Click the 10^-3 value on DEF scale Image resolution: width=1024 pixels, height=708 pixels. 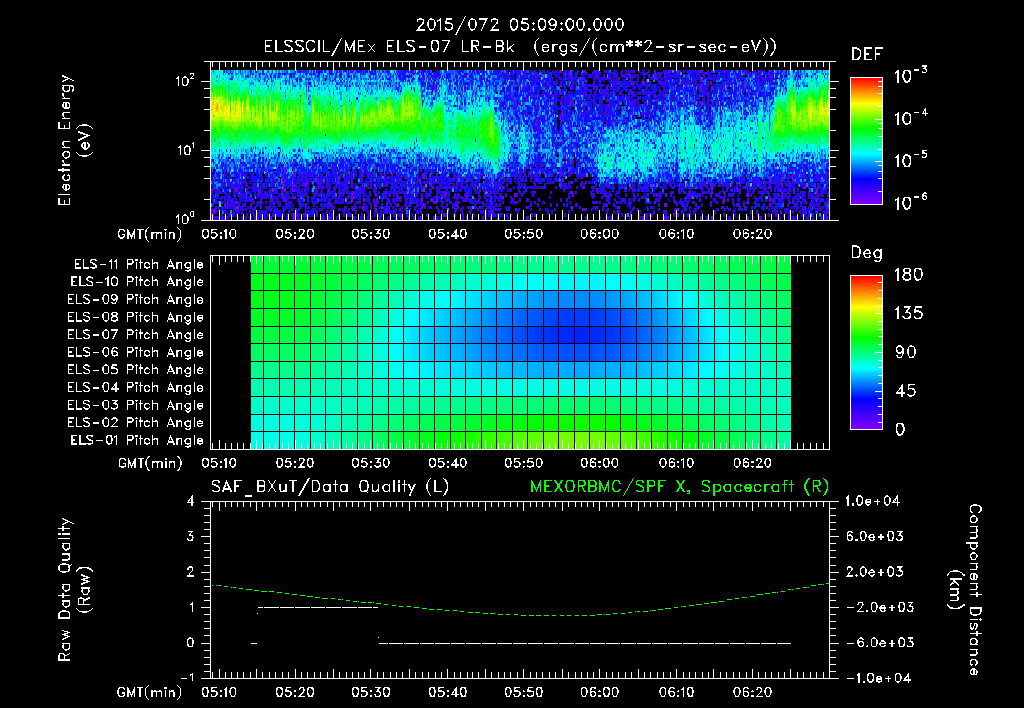pos(911,76)
